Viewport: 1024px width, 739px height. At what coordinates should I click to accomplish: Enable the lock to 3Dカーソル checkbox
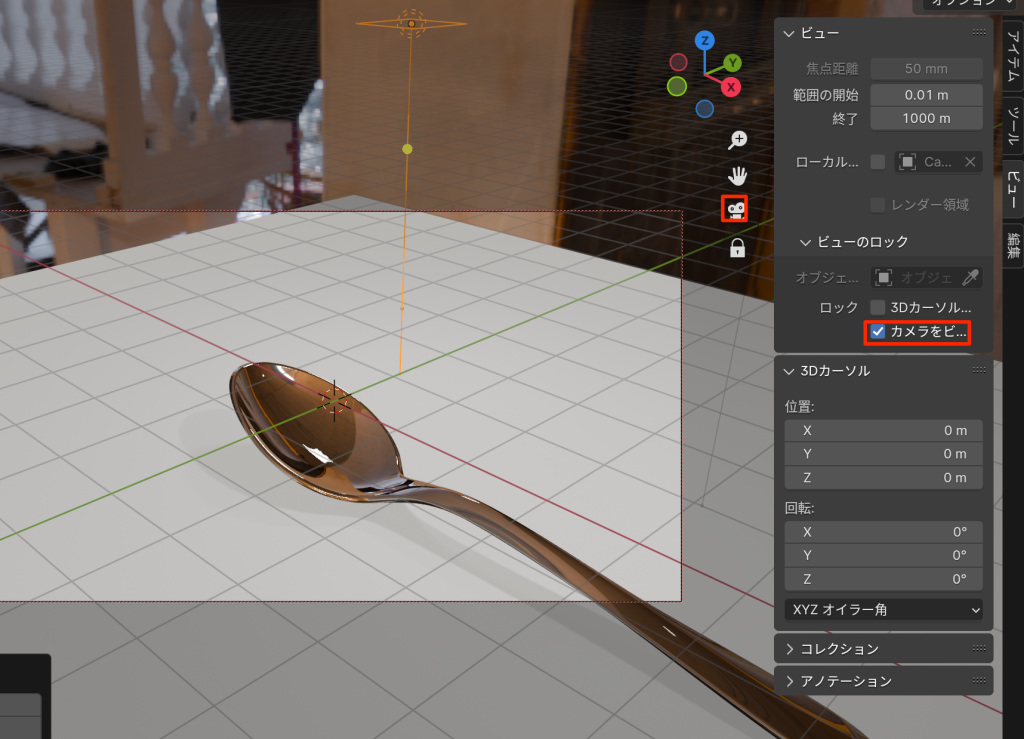click(x=878, y=307)
